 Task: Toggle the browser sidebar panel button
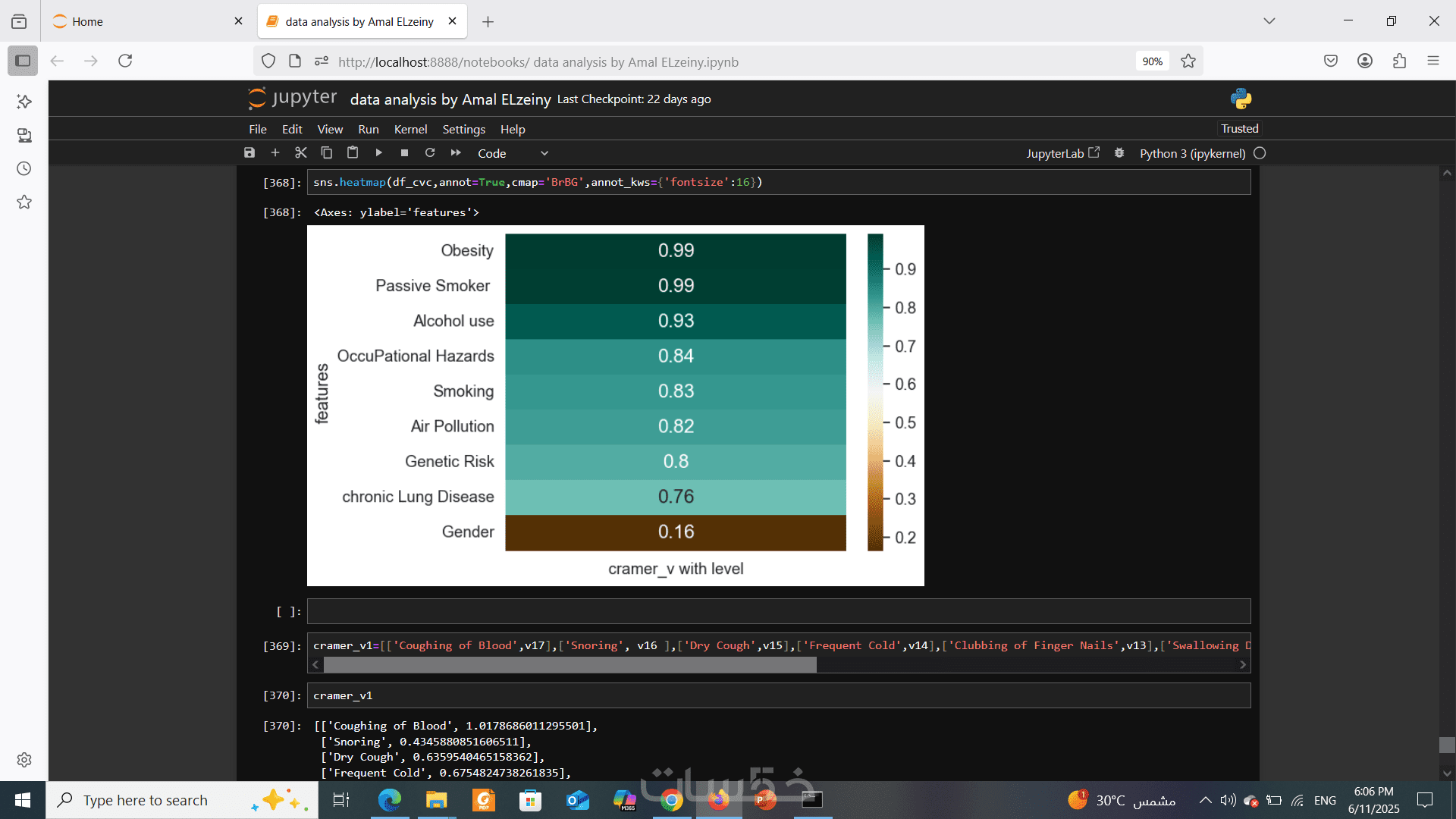tap(23, 61)
